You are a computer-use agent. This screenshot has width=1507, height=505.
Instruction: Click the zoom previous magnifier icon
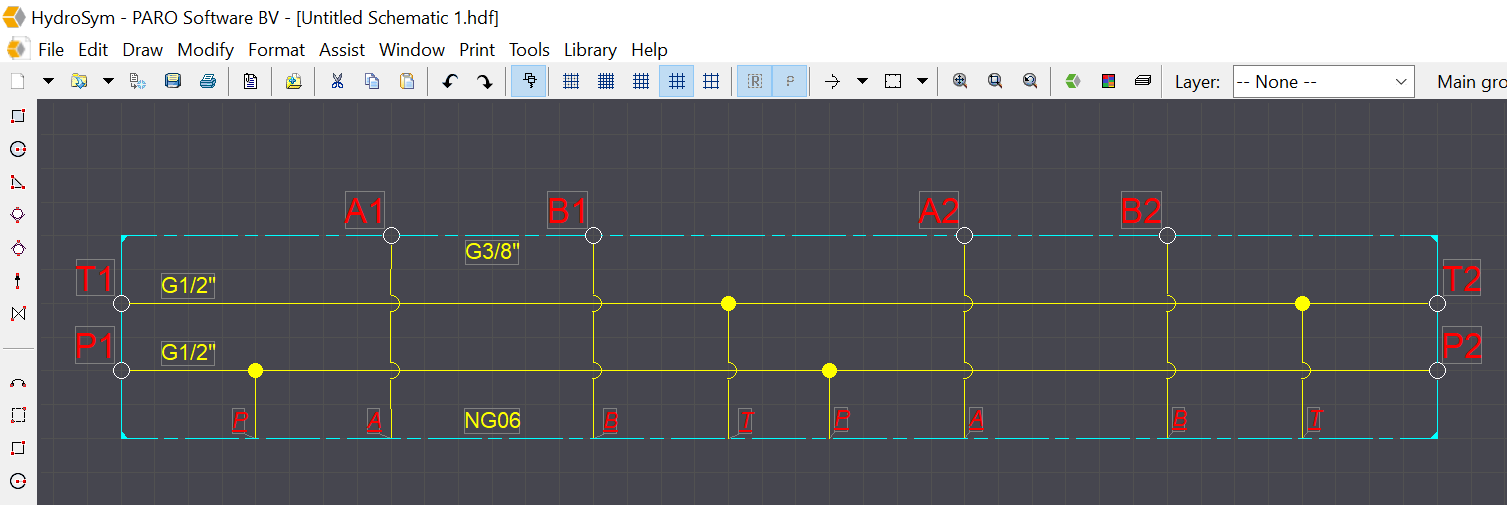pyautogui.click(x=1030, y=82)
